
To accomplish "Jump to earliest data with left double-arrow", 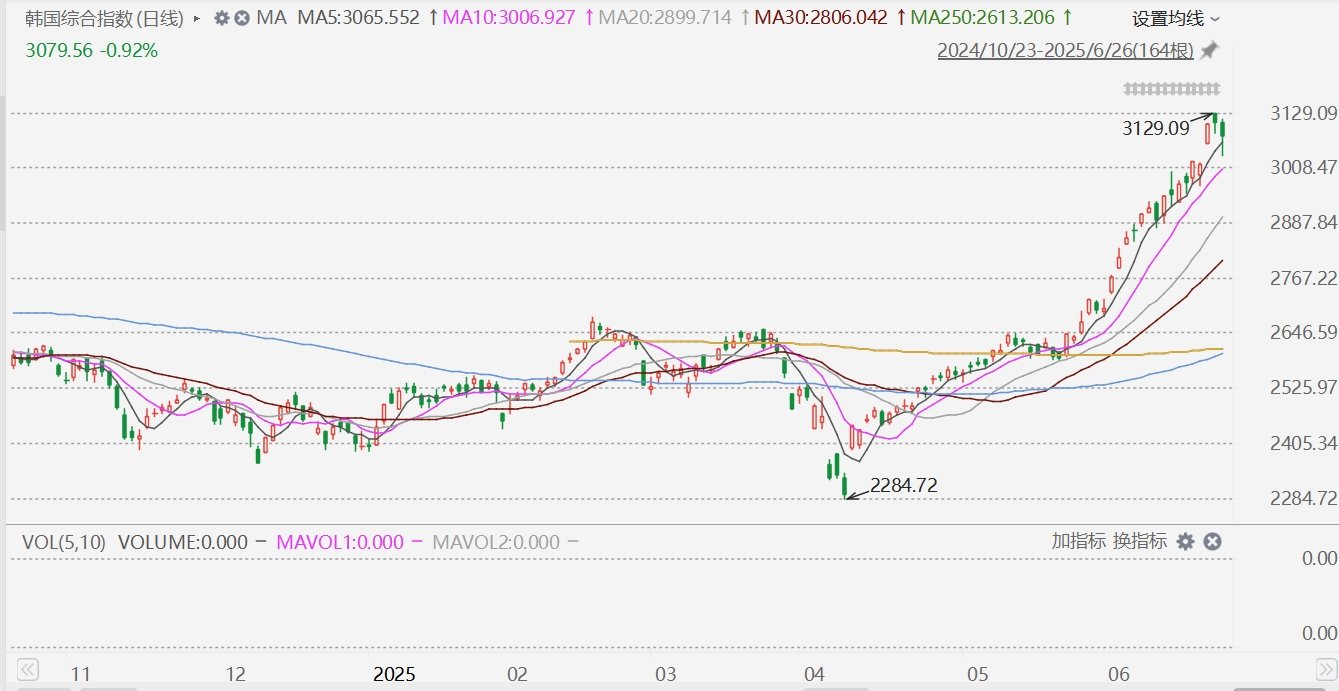I will (x=28, y=669).
